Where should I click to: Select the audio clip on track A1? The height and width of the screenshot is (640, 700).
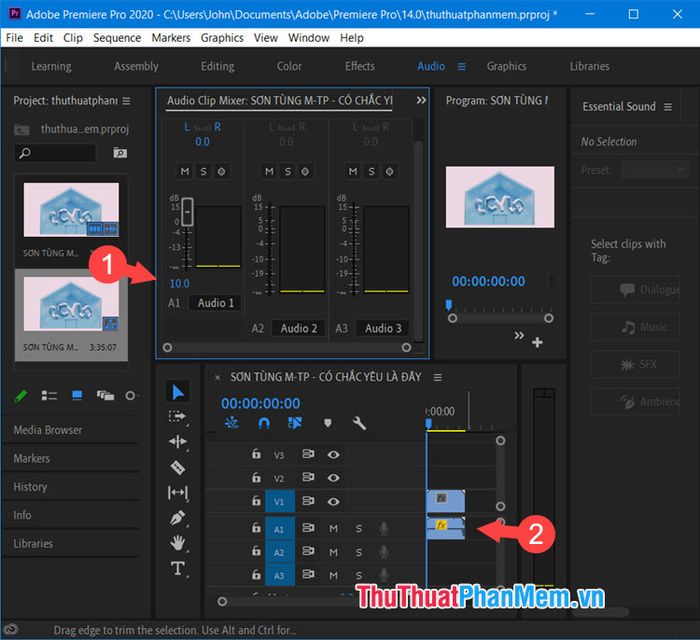[446, 528]
